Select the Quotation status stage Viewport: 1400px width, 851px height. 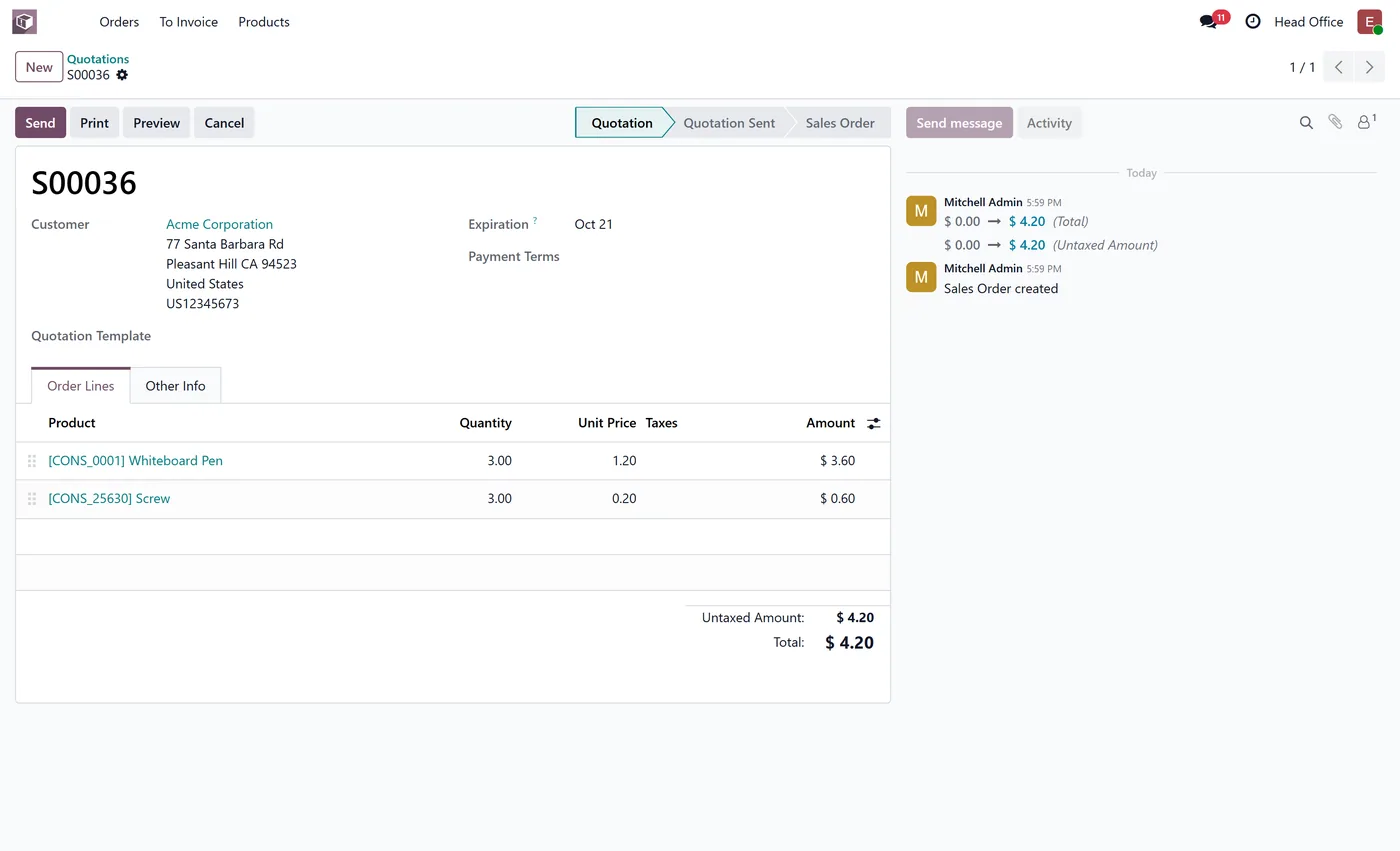click(x=621, y=122)
